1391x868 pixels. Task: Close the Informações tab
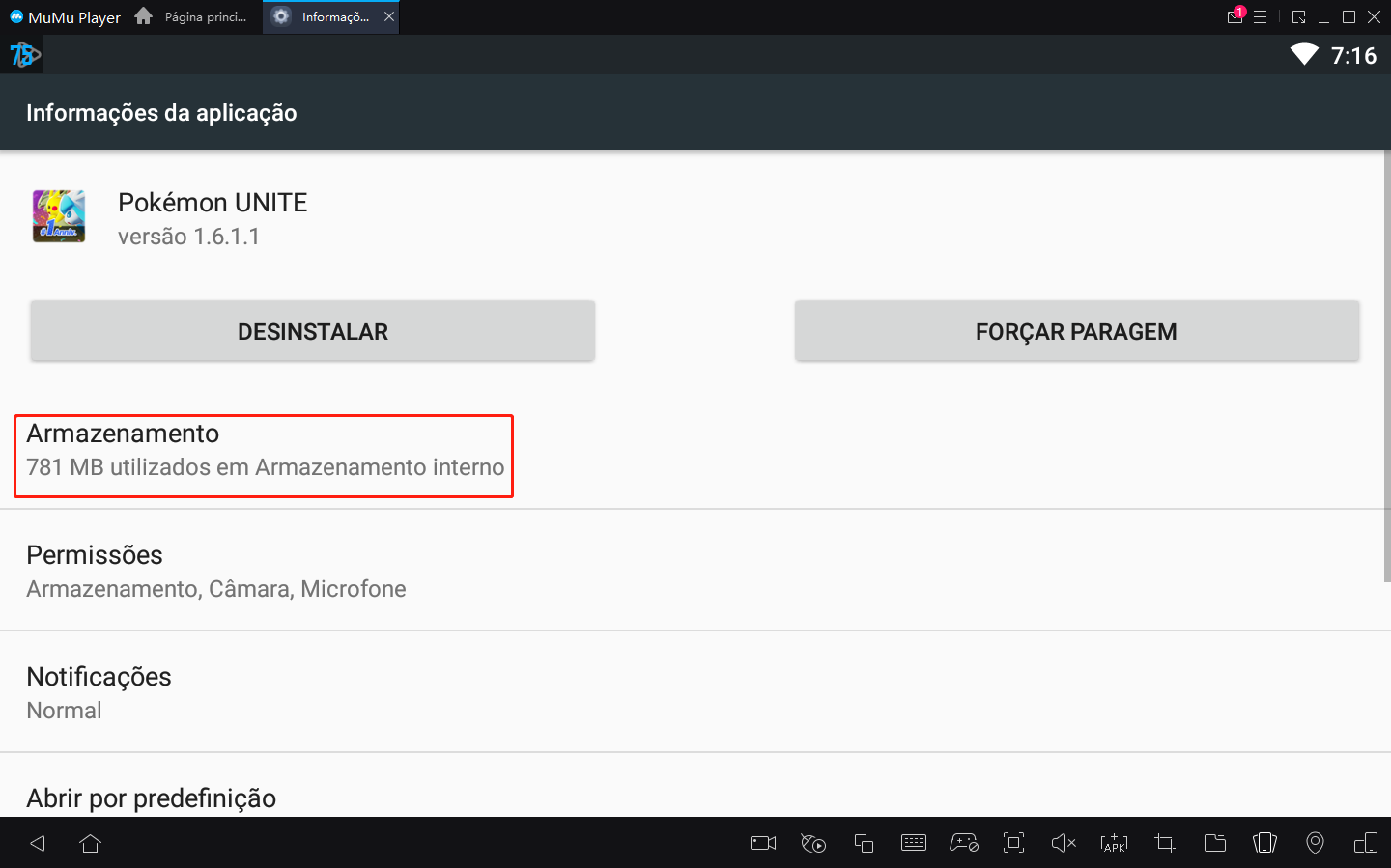[x=389, y=16]
